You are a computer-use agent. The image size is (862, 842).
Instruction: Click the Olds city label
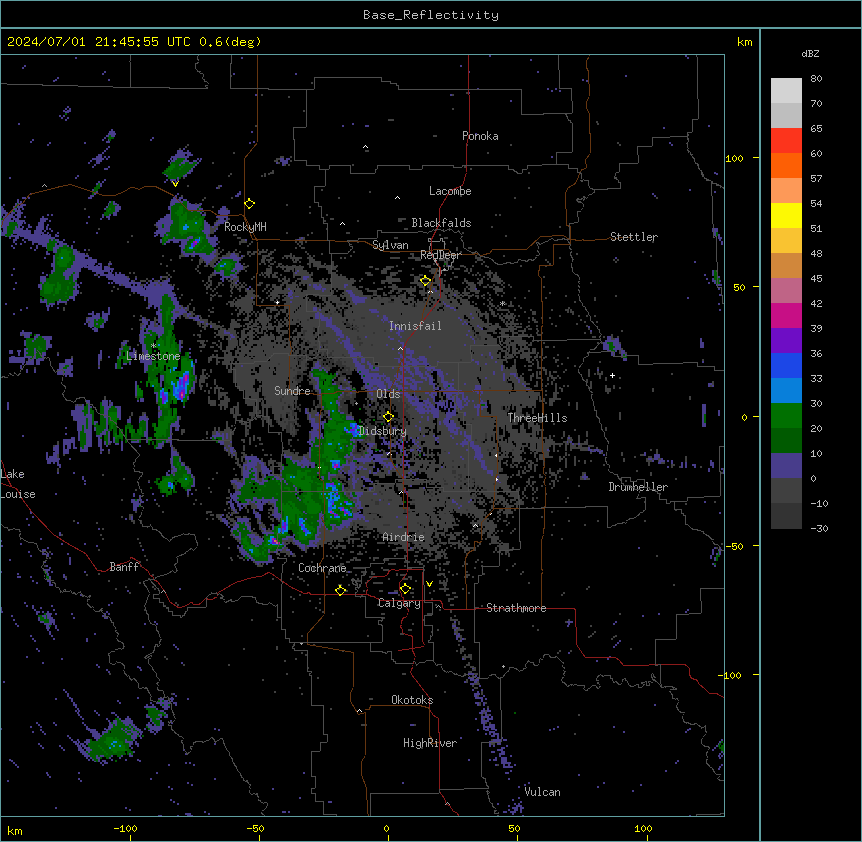coord(388,394)
